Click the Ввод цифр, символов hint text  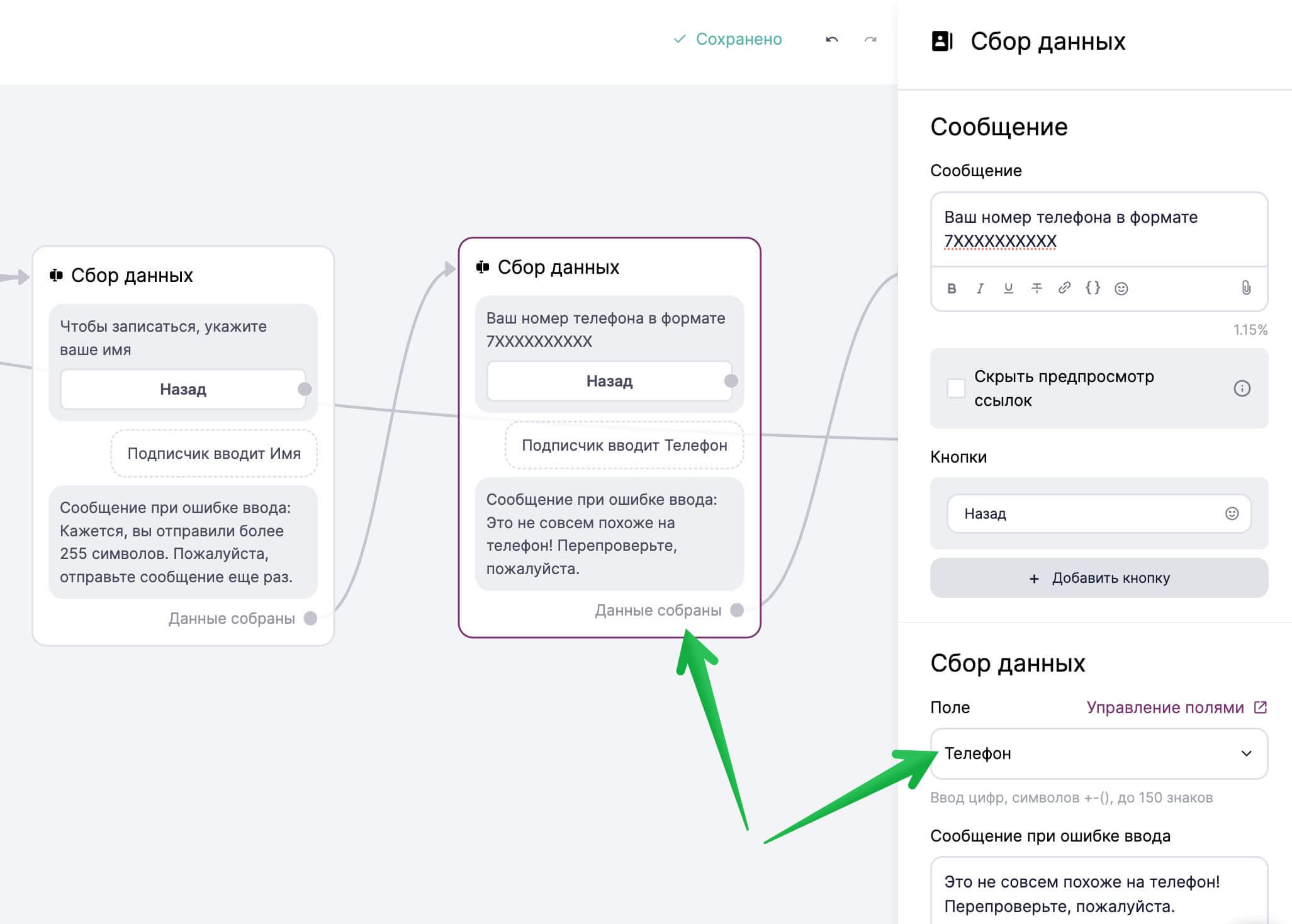click(1071, 797)
